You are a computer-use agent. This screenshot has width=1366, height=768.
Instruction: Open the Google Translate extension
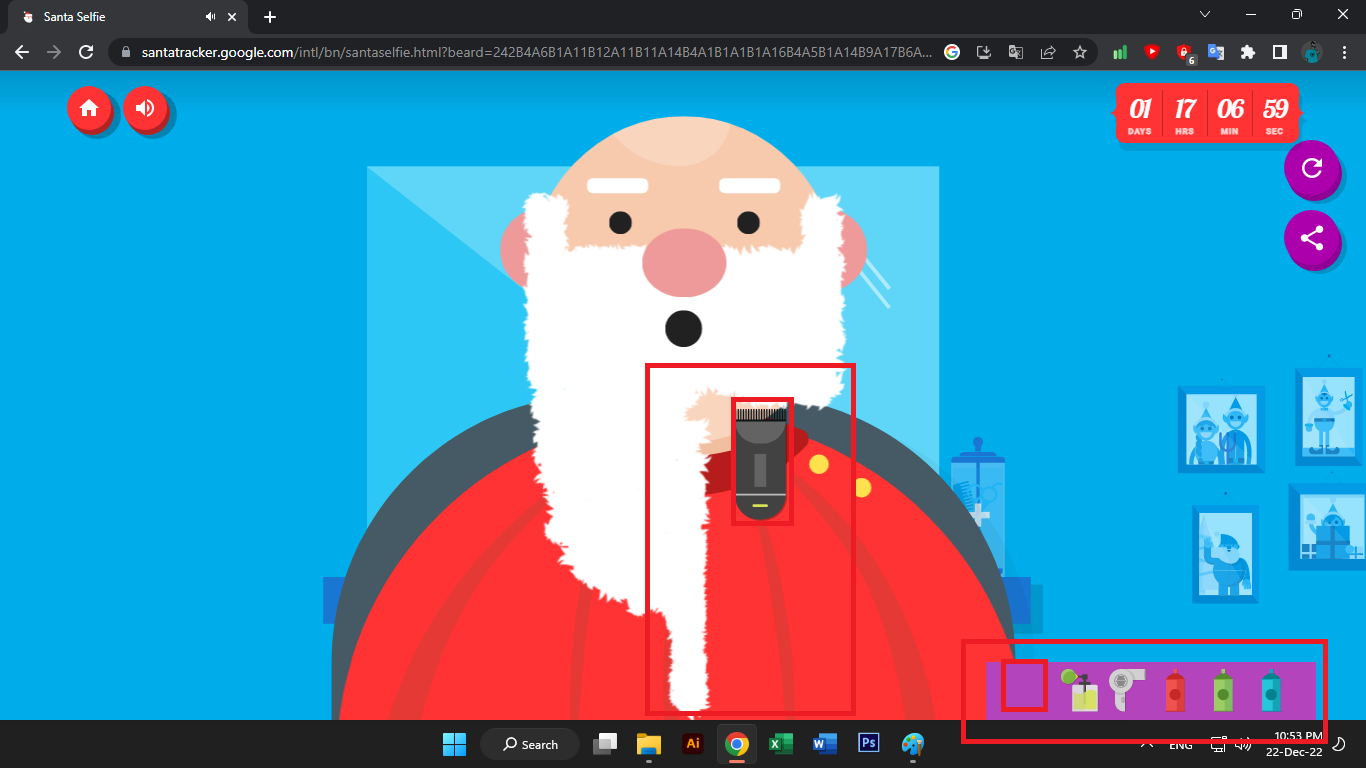pos(1216,52)
